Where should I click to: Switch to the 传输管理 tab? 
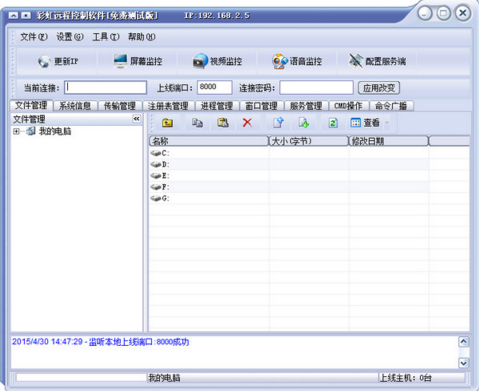coord(120,106)
